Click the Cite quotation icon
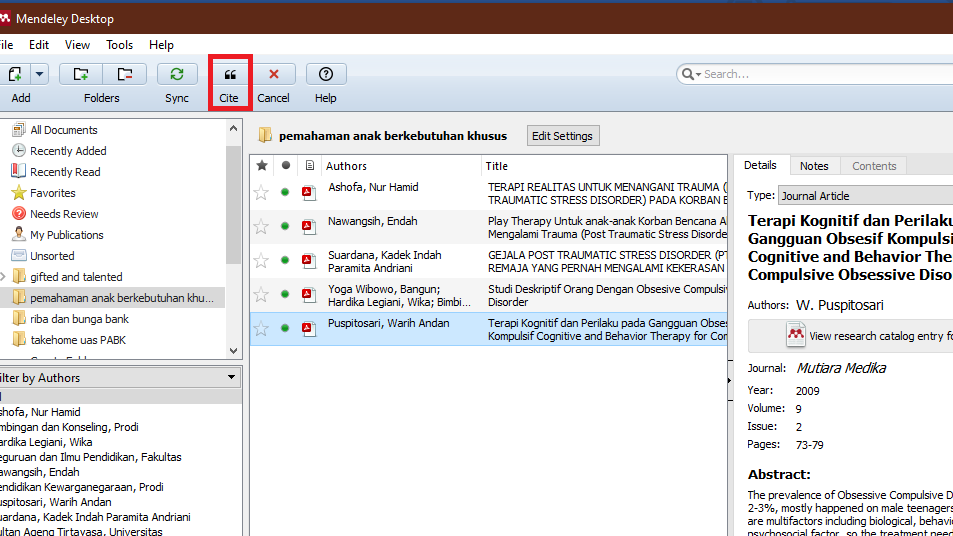 pyautogui.click(x=230, y=74)
